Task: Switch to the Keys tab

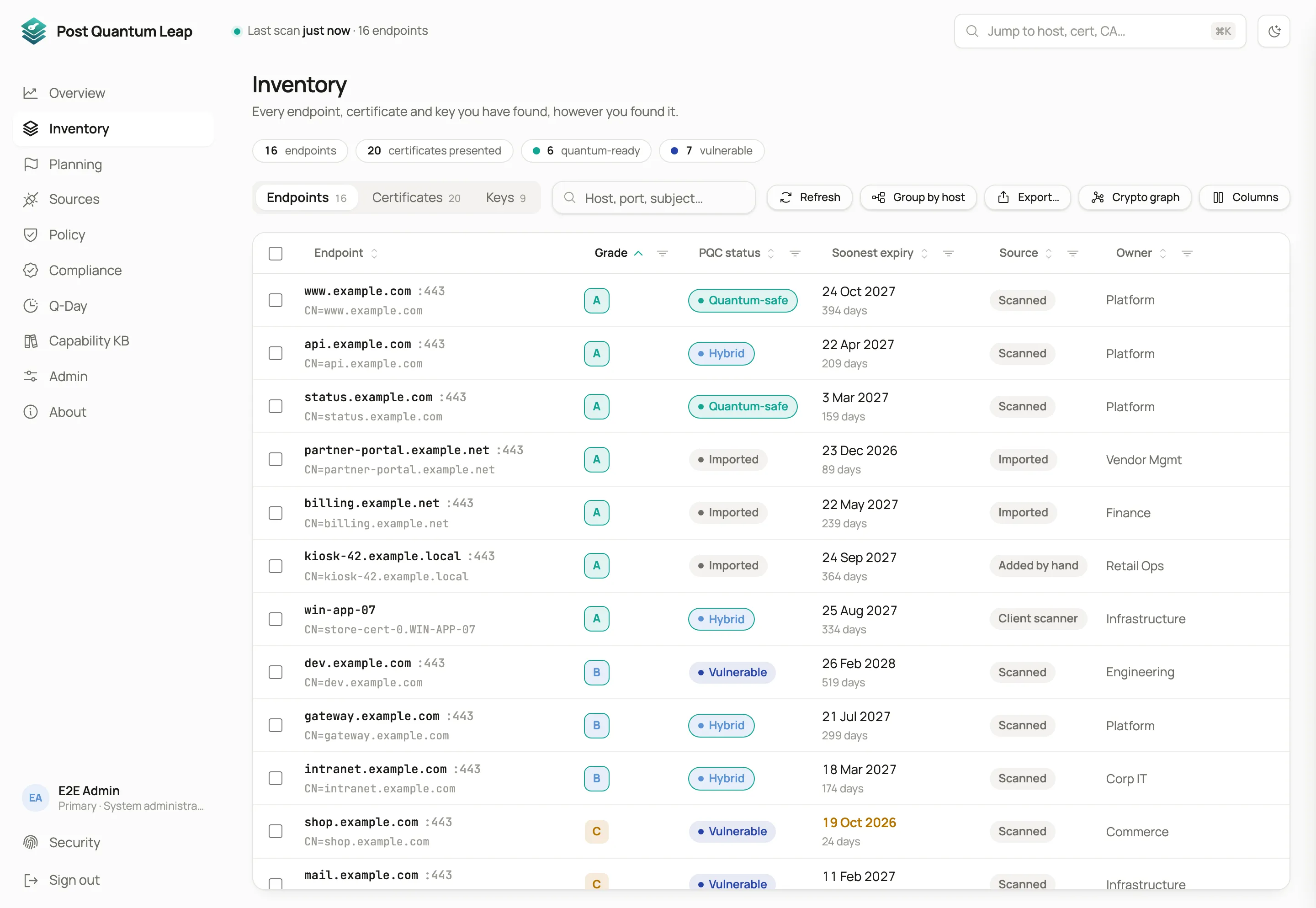Action: click(505, 197)
